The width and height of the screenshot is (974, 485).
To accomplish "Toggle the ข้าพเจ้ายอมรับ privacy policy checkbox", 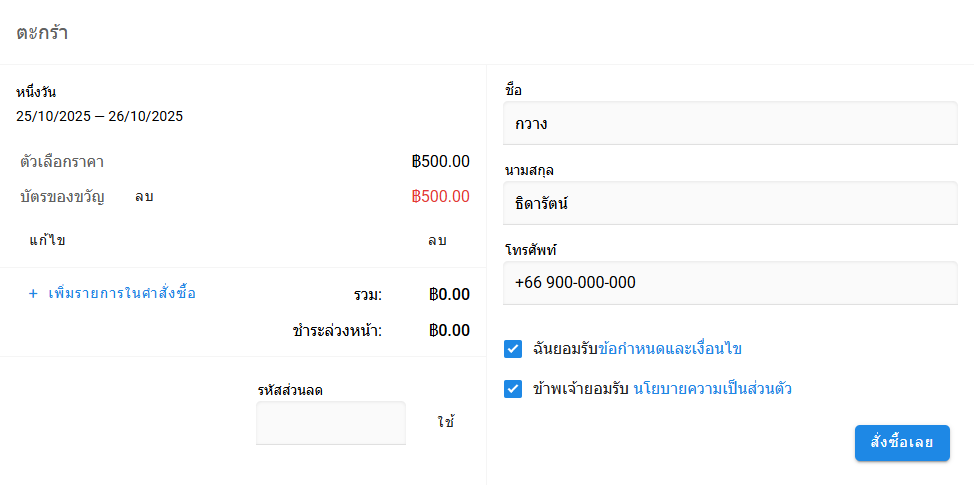I will (x=513, y=389).
